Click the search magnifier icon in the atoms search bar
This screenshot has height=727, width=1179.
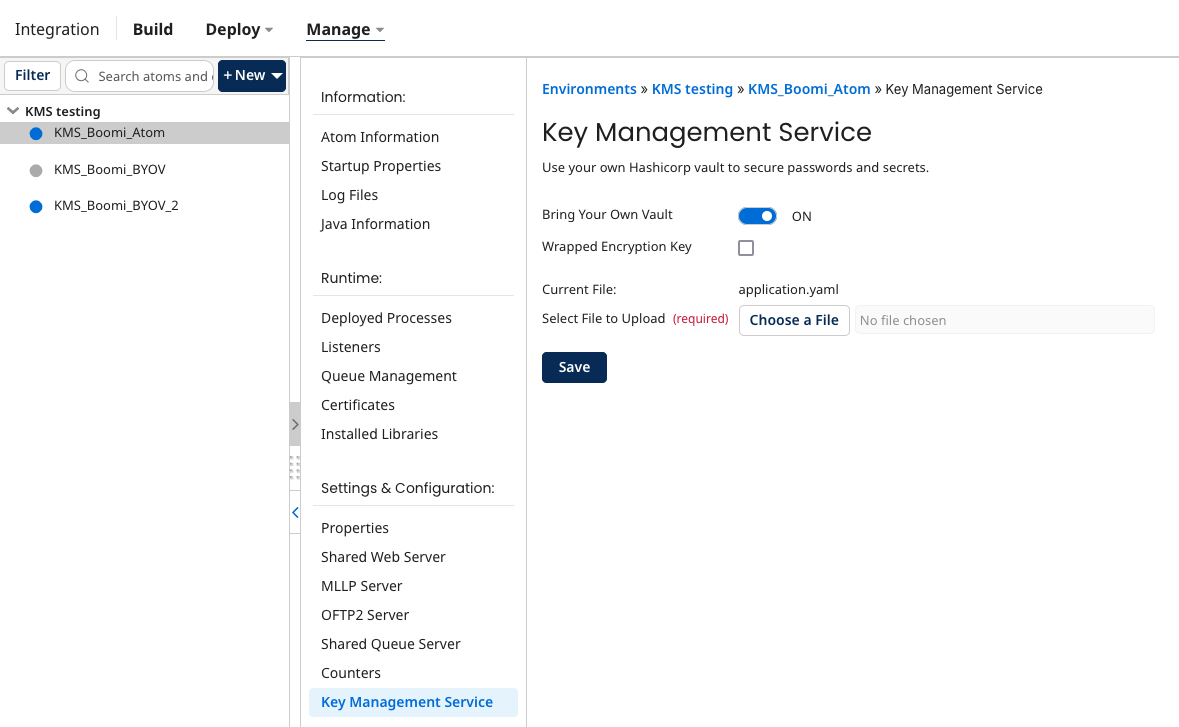click(x=81, y=76)
